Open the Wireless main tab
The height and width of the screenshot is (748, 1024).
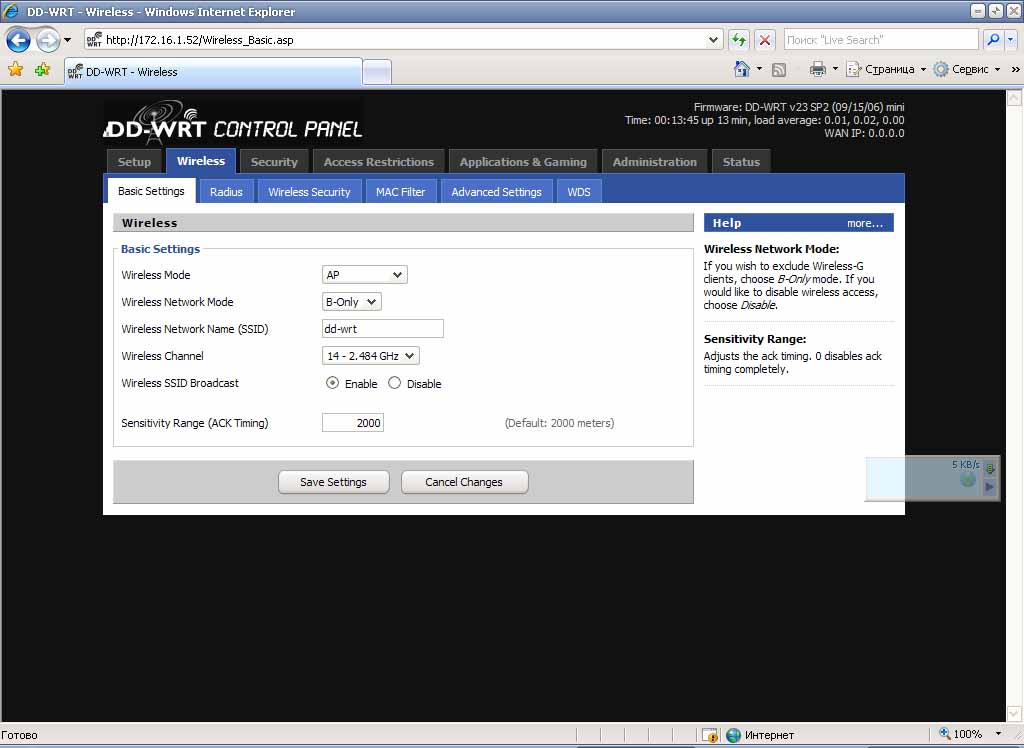tap(200, 161)
